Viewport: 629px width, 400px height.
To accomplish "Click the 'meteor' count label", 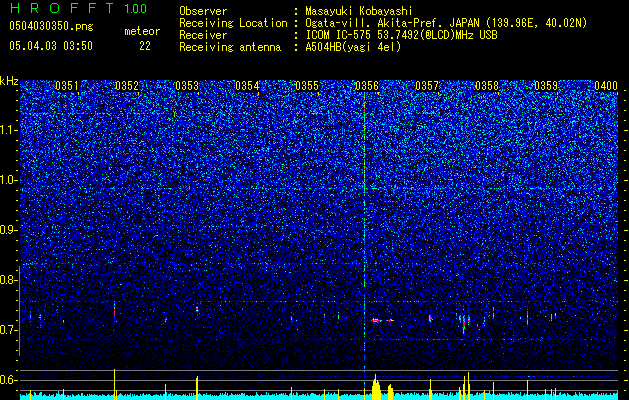I will tap(142, 31).
